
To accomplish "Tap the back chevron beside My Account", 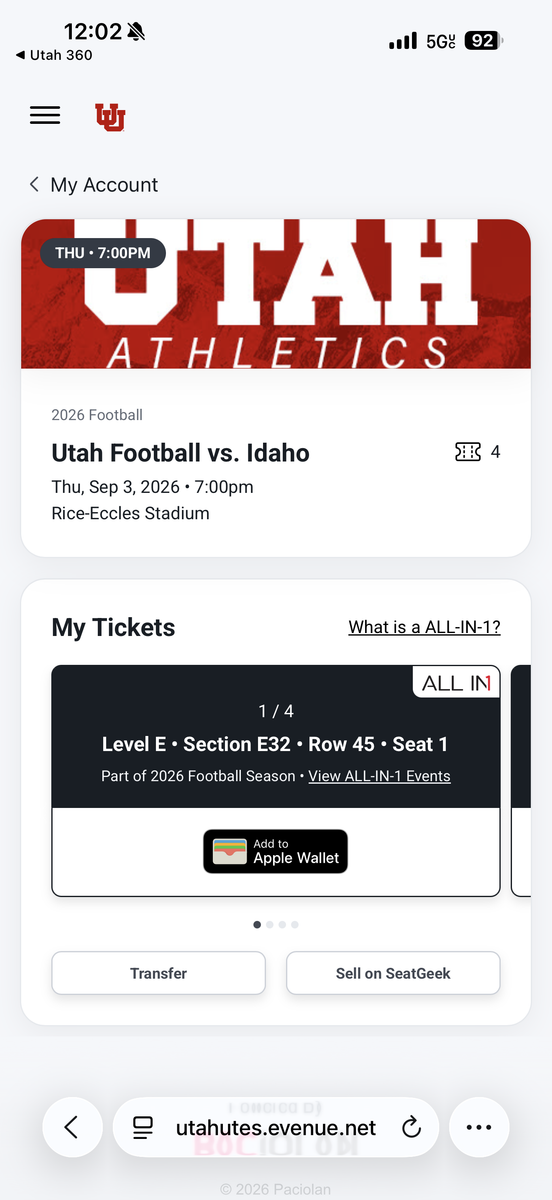I will click(x=34, y=185).
